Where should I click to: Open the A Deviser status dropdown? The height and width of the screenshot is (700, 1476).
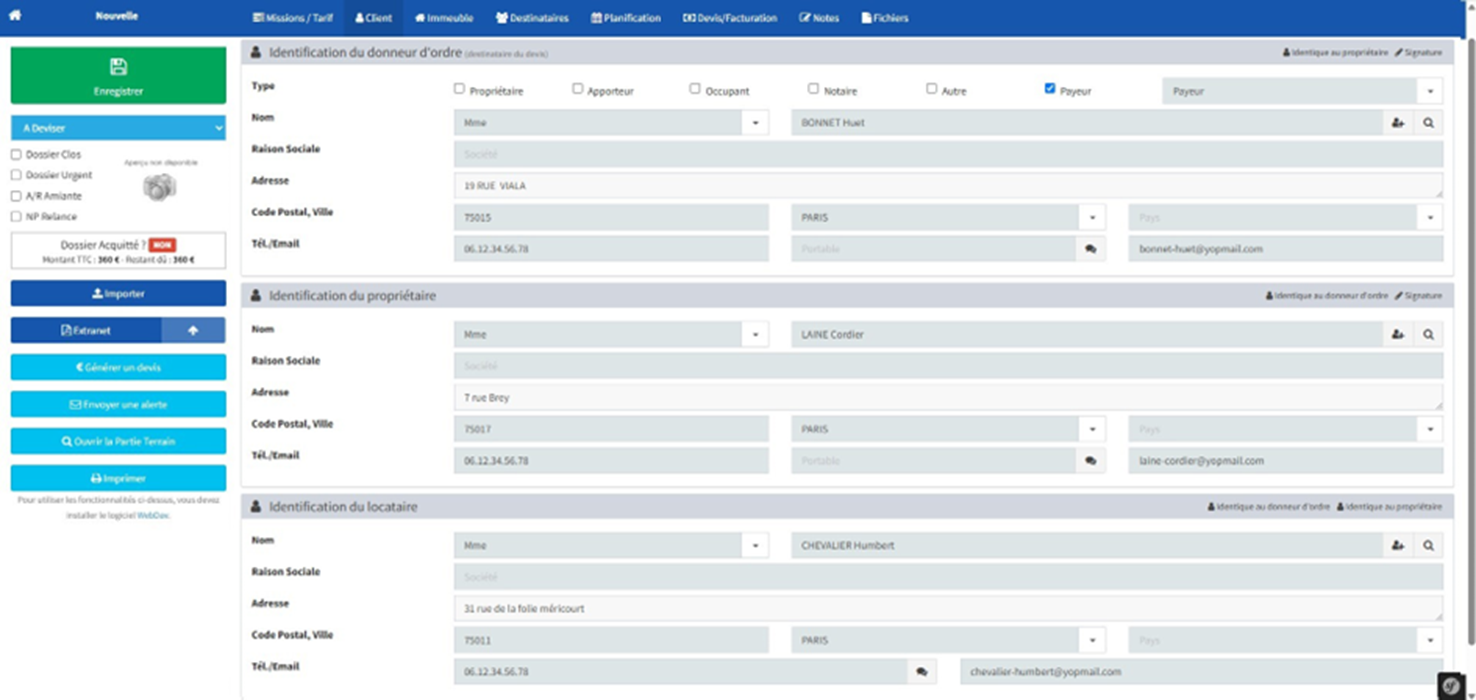click(118, 128)
